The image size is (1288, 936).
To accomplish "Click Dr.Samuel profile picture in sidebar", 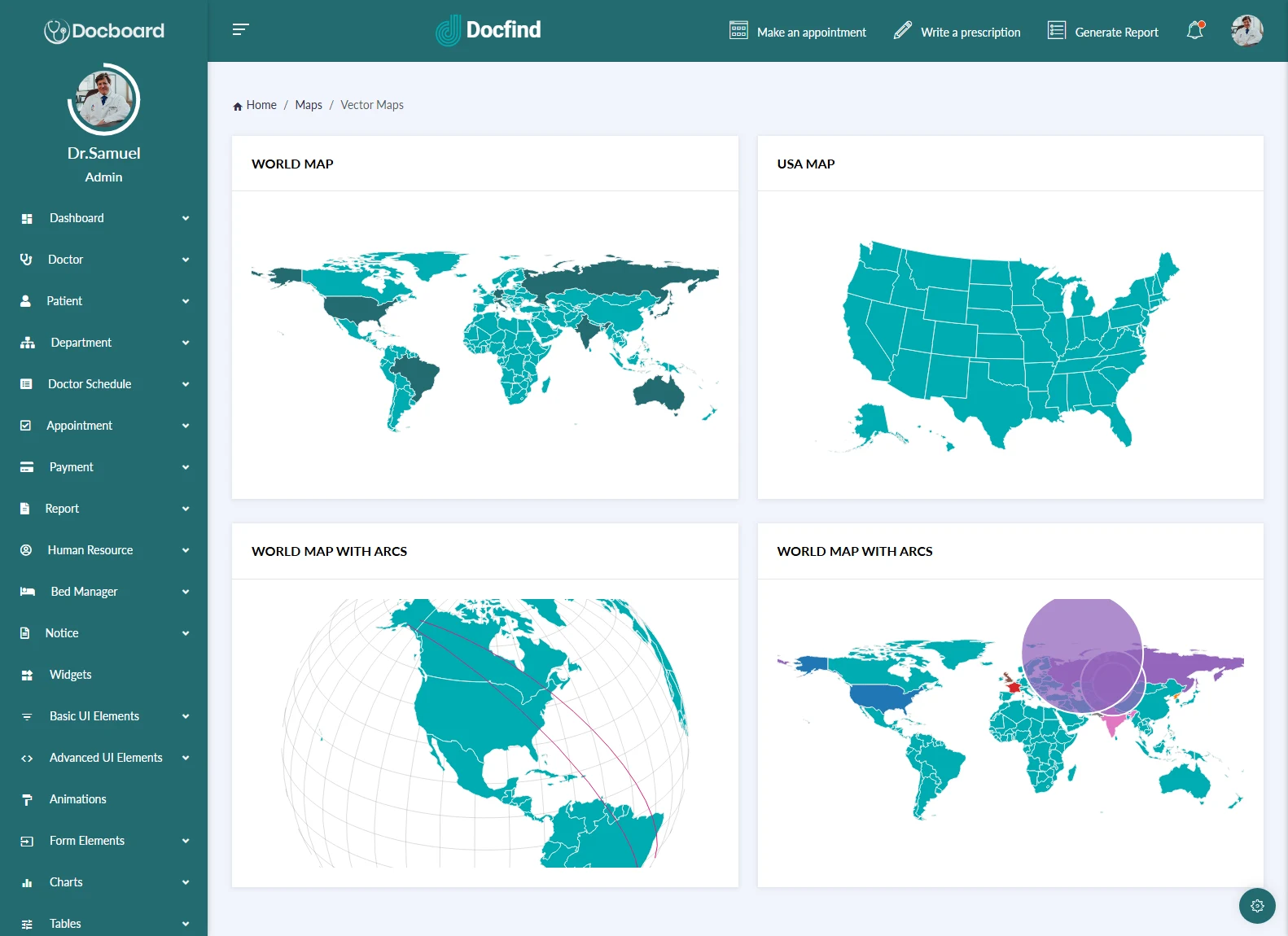I will pyautogui.click(x=103, y=99).
